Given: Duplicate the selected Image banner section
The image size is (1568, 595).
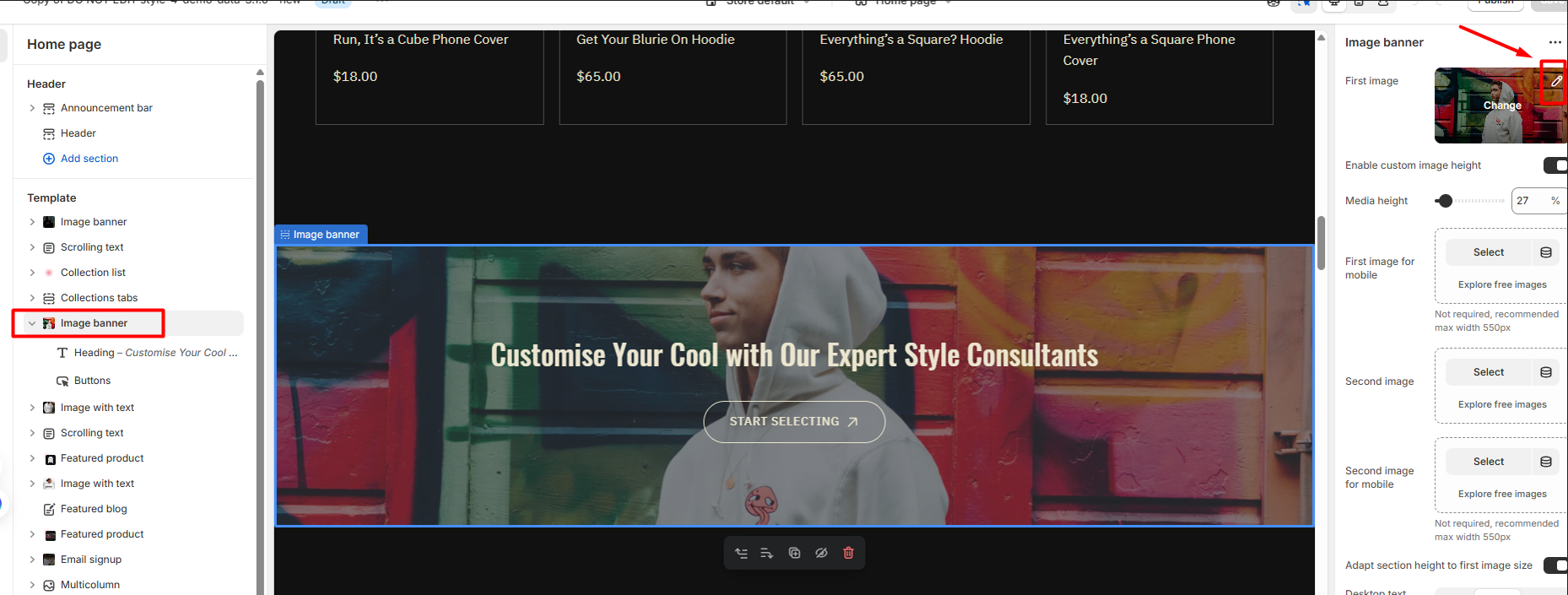Looking at the screenshot, I should click(x=794, y=554).
